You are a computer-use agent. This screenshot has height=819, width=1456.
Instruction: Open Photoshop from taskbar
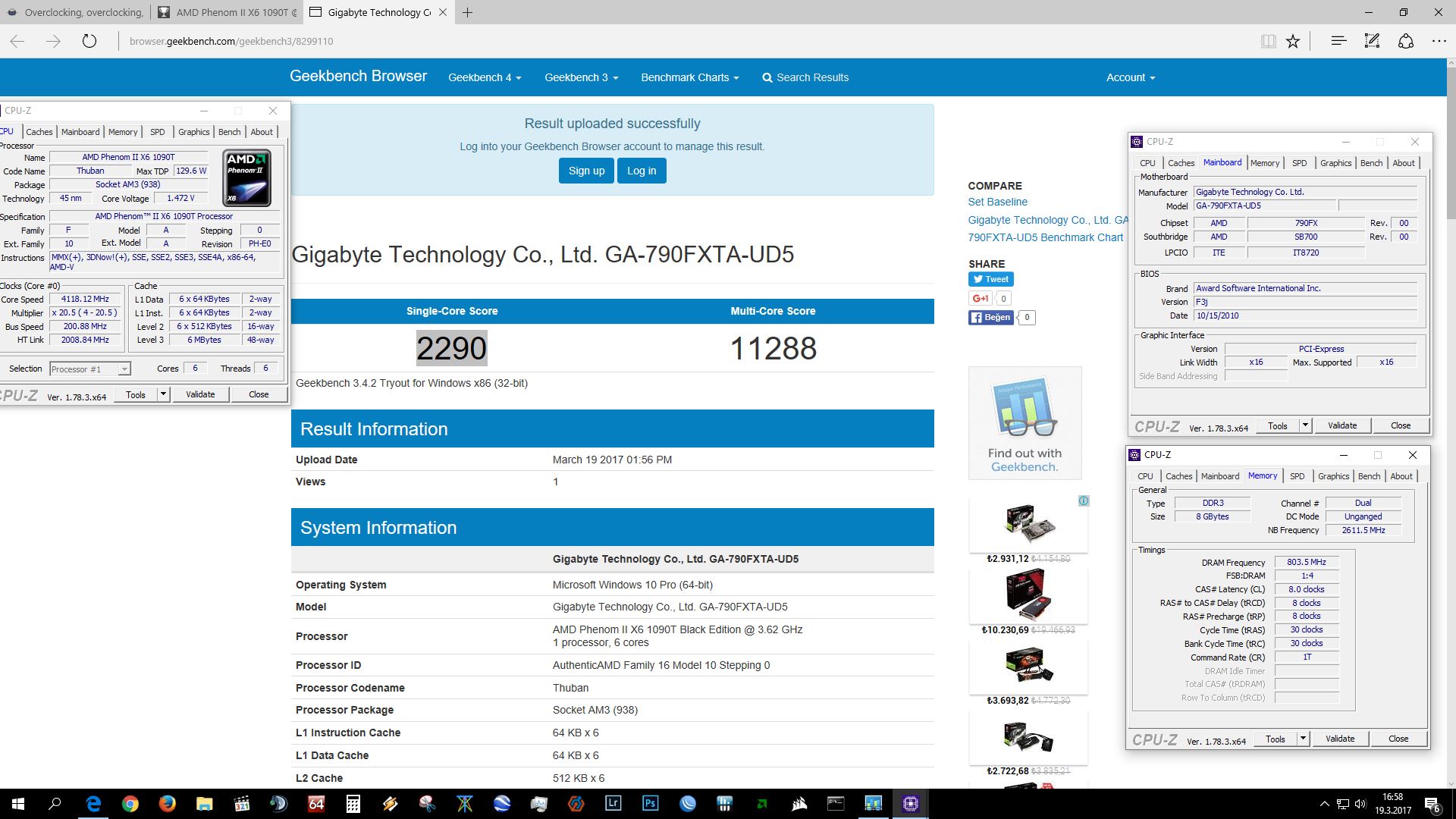[x=650, y=804]
